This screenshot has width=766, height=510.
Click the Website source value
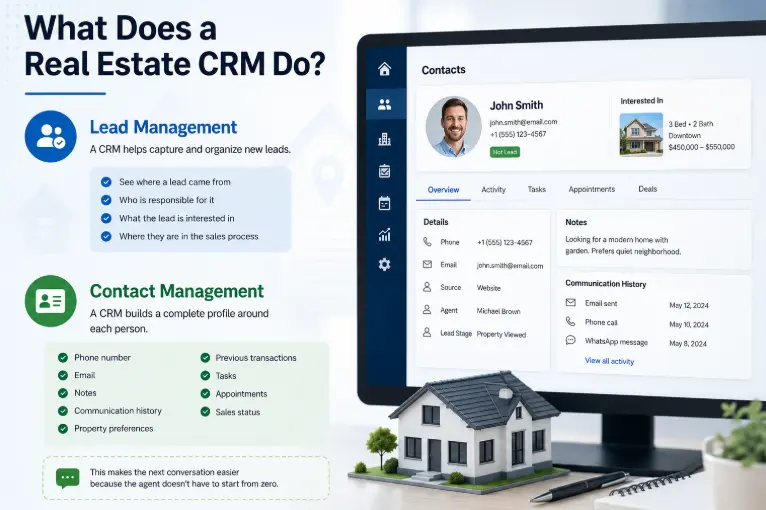[489, 288]
